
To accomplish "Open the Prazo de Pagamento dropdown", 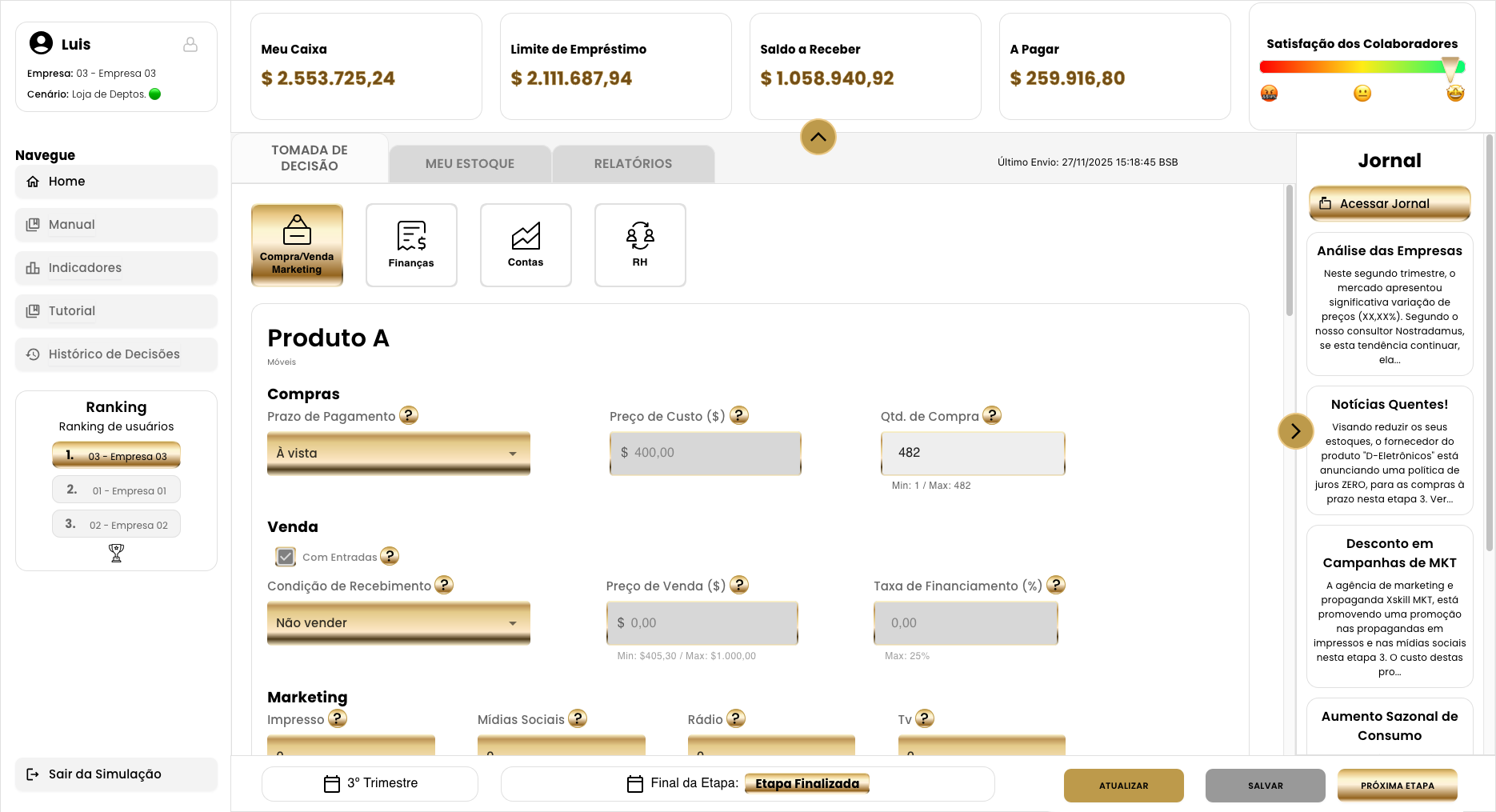I will coord(398,454).
